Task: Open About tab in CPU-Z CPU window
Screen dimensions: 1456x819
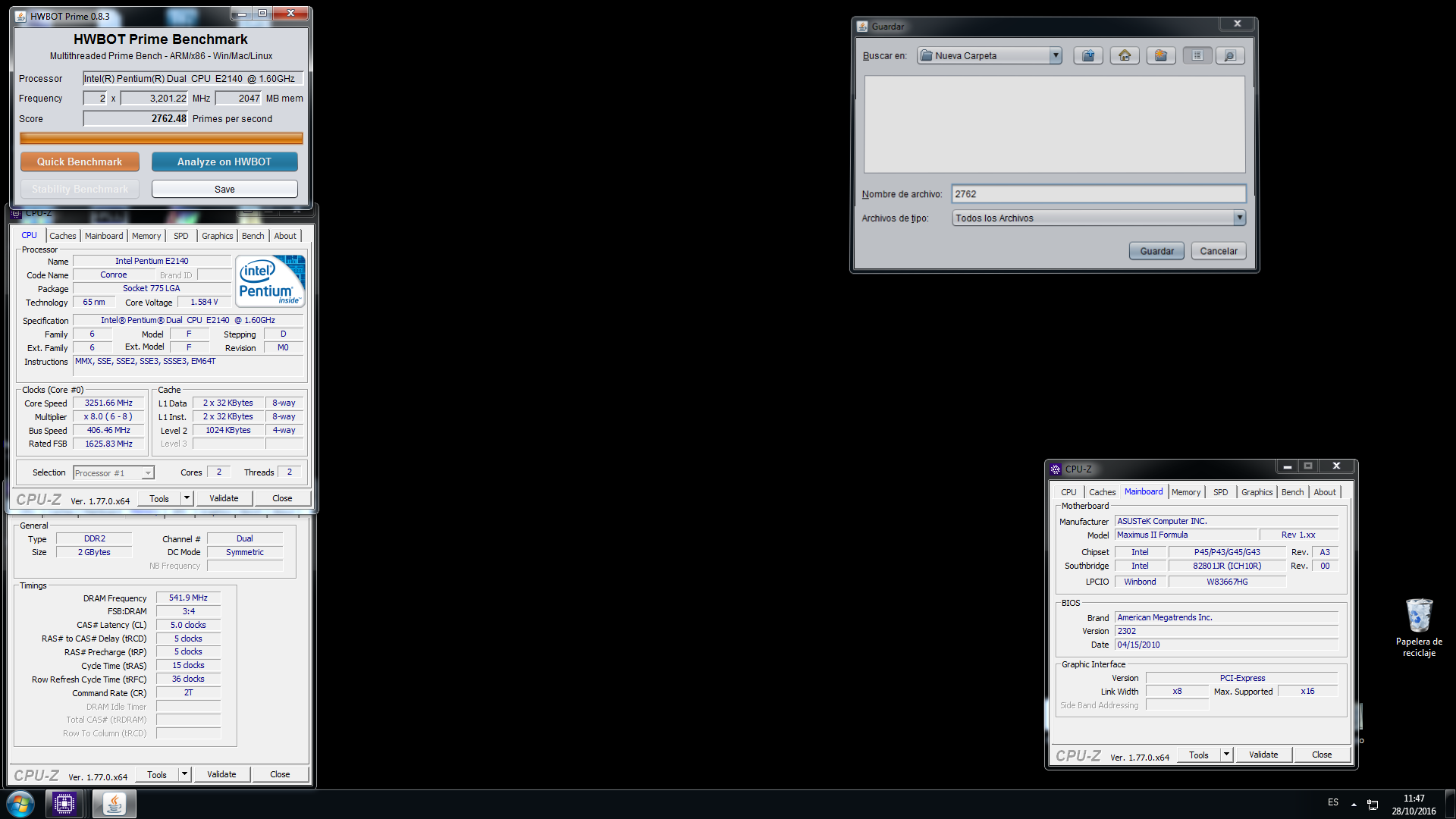Action: pyautogui.click(x=285, y=236)
